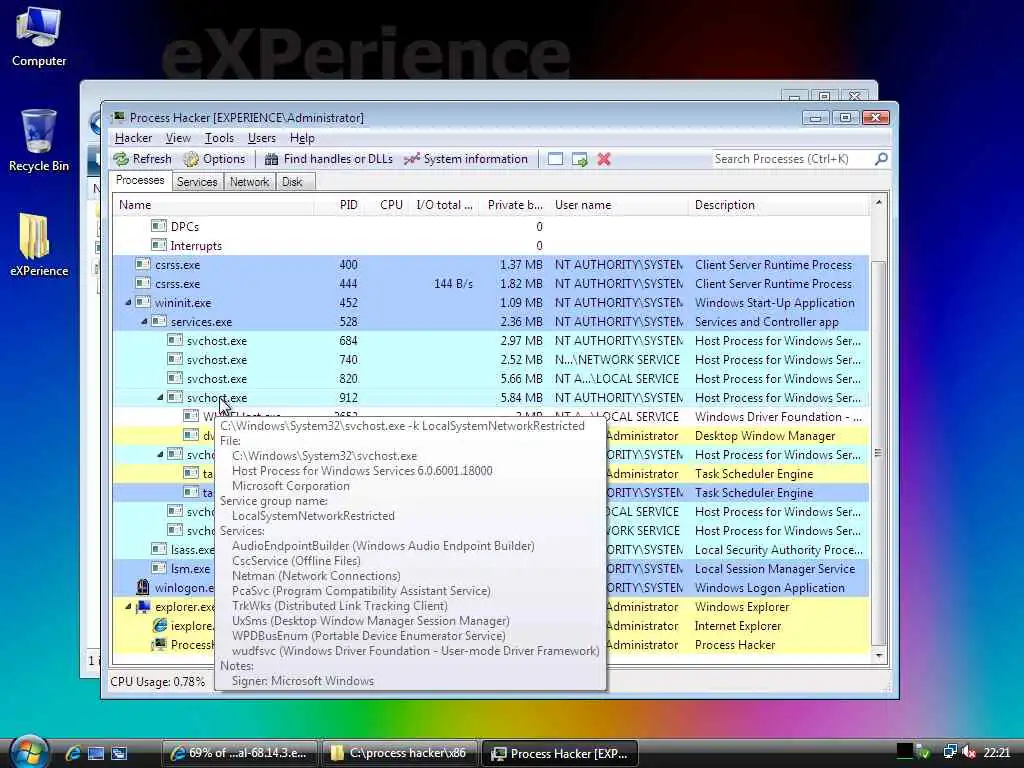Click the find window toolbar icon
Image resolution: width=1024 pixels, height=768 pixels.
[555, 159]
